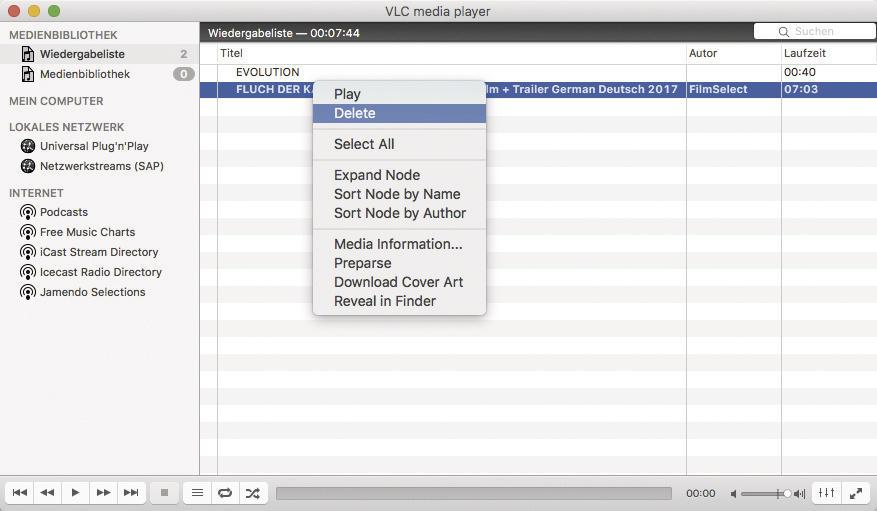Jump to previous track button

tap(20, 493)
